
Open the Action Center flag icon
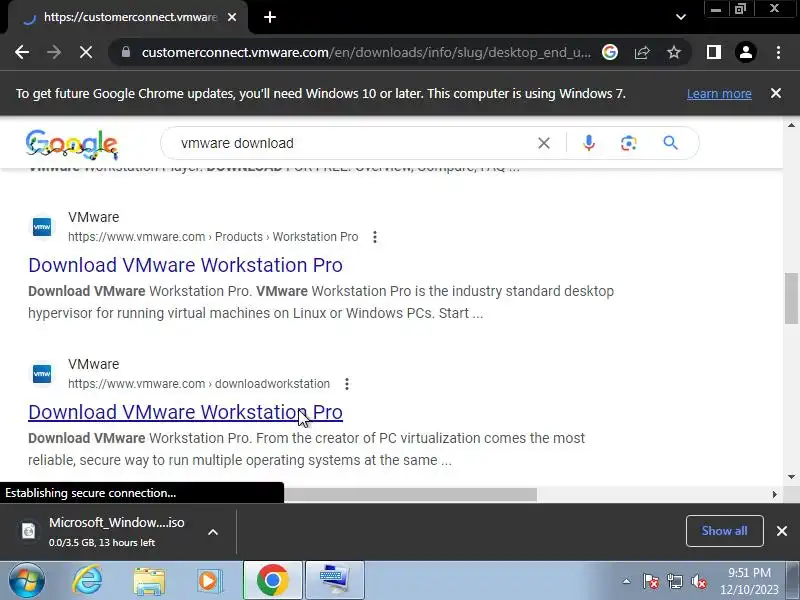651,581
